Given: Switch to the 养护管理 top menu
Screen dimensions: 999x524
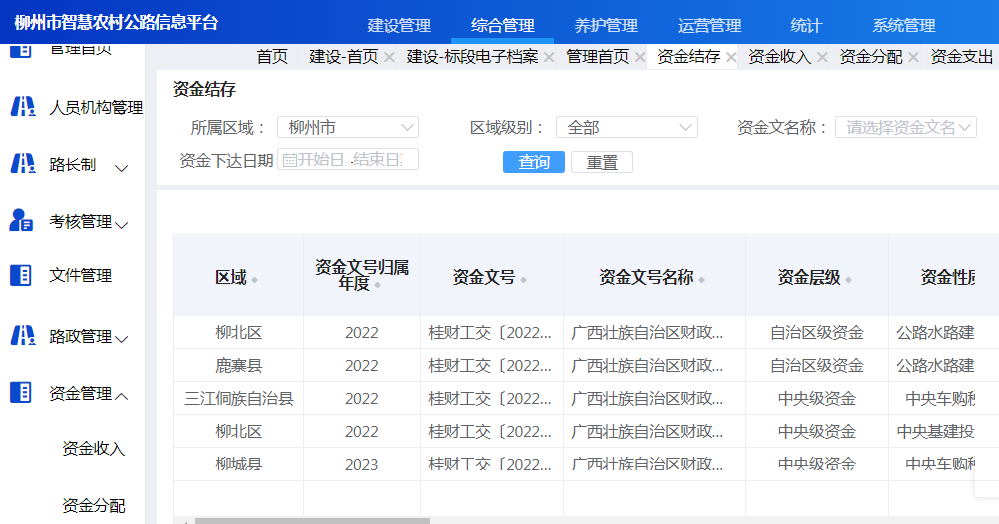Looking at the screenshot, I should click(x=606, y=26).
